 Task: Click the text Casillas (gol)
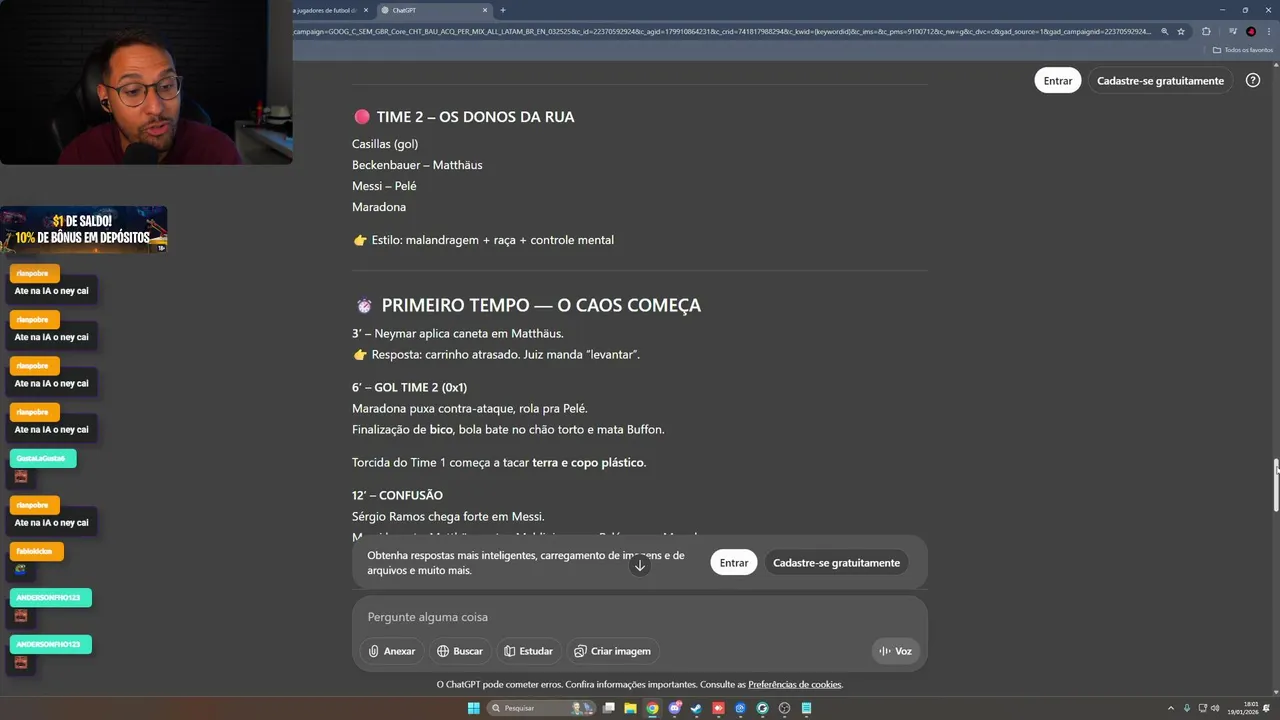pos(385,144)
